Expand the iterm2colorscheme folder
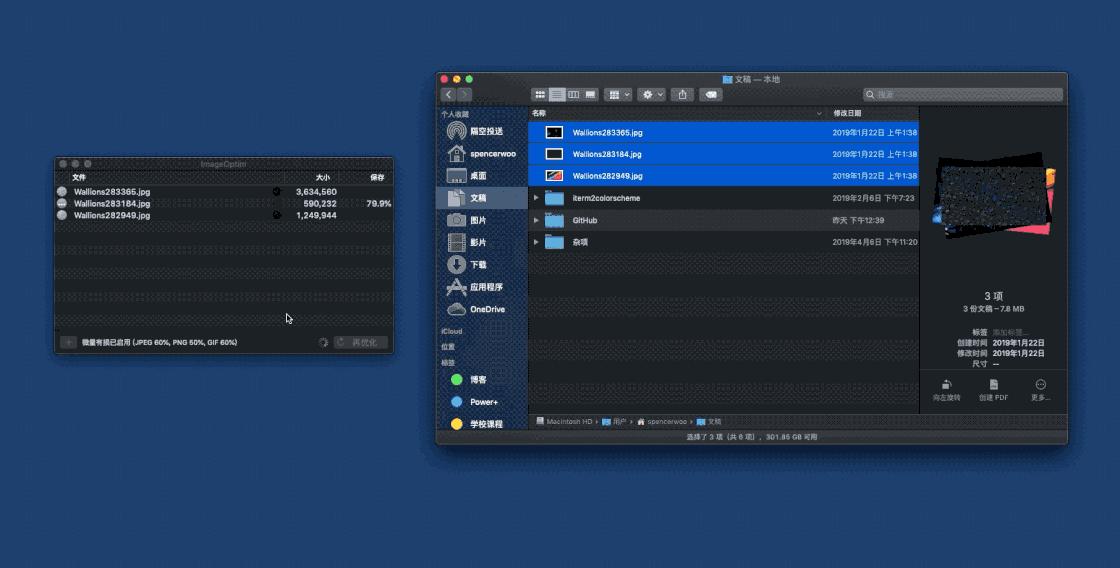This screenshot has height=568, width=1120. [x=536, y=198]
